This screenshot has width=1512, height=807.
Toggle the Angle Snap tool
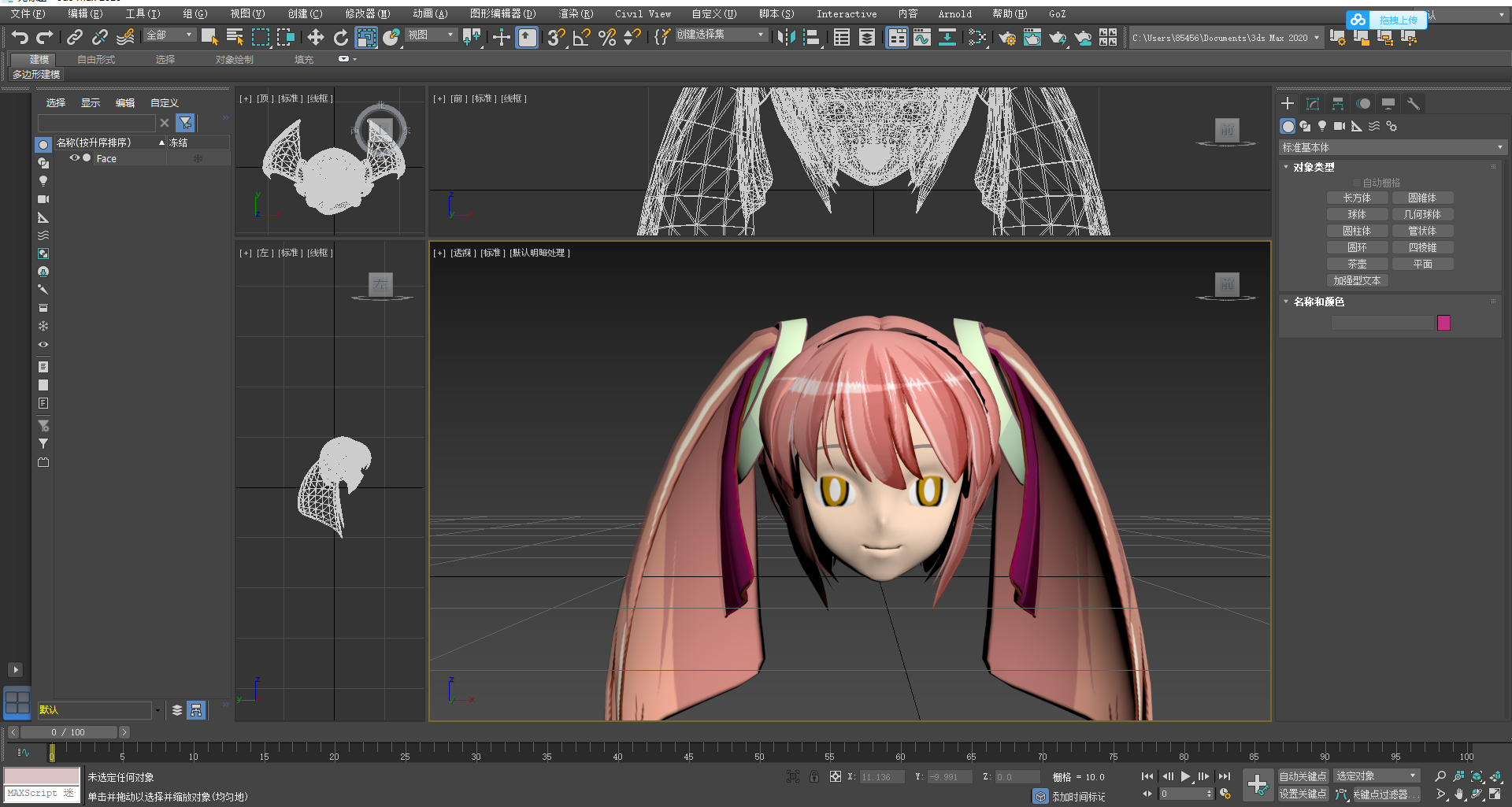click(581, 37)
